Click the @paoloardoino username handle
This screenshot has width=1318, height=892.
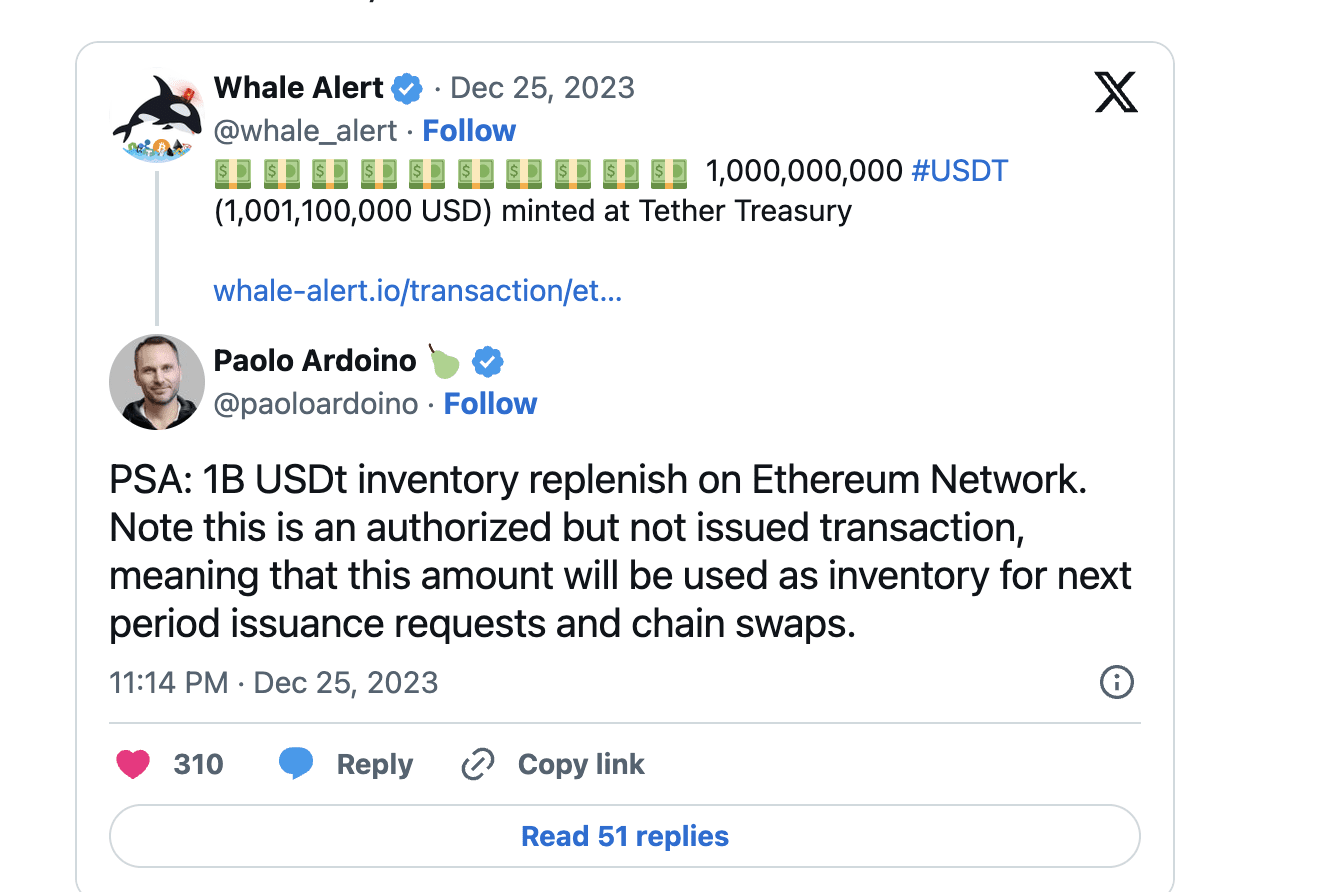316,403
